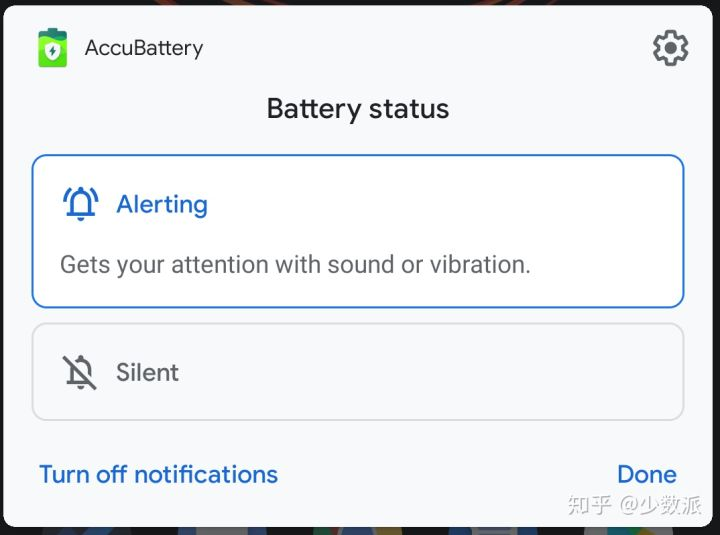The image size is (720, 535).
Task: Select the Alerting notification mode card
Action: click(x=357, y=231)
